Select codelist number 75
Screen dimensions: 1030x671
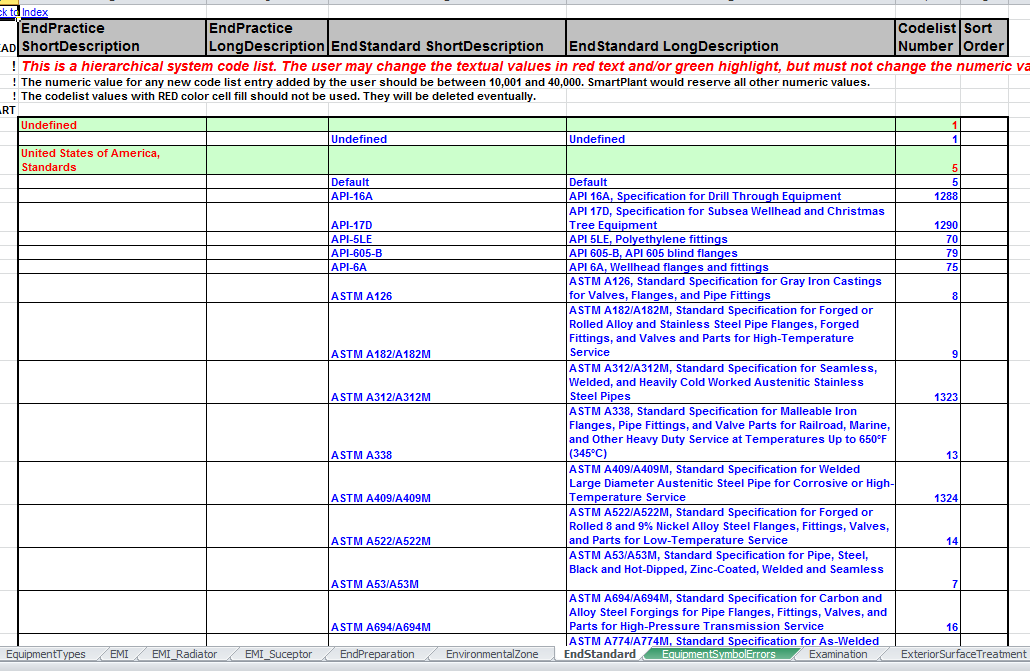coord(928,267)
